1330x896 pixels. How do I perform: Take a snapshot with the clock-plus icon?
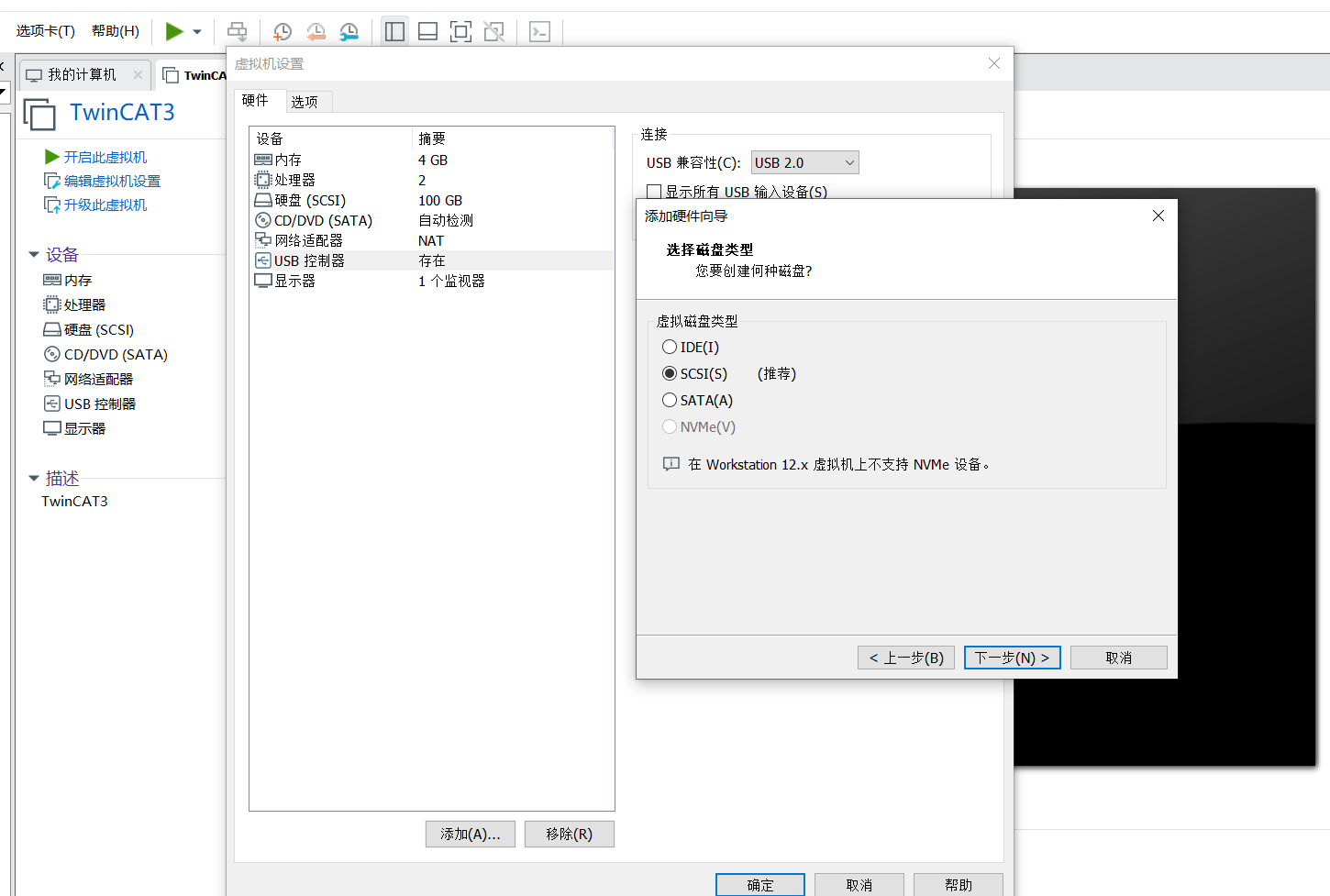283,32
